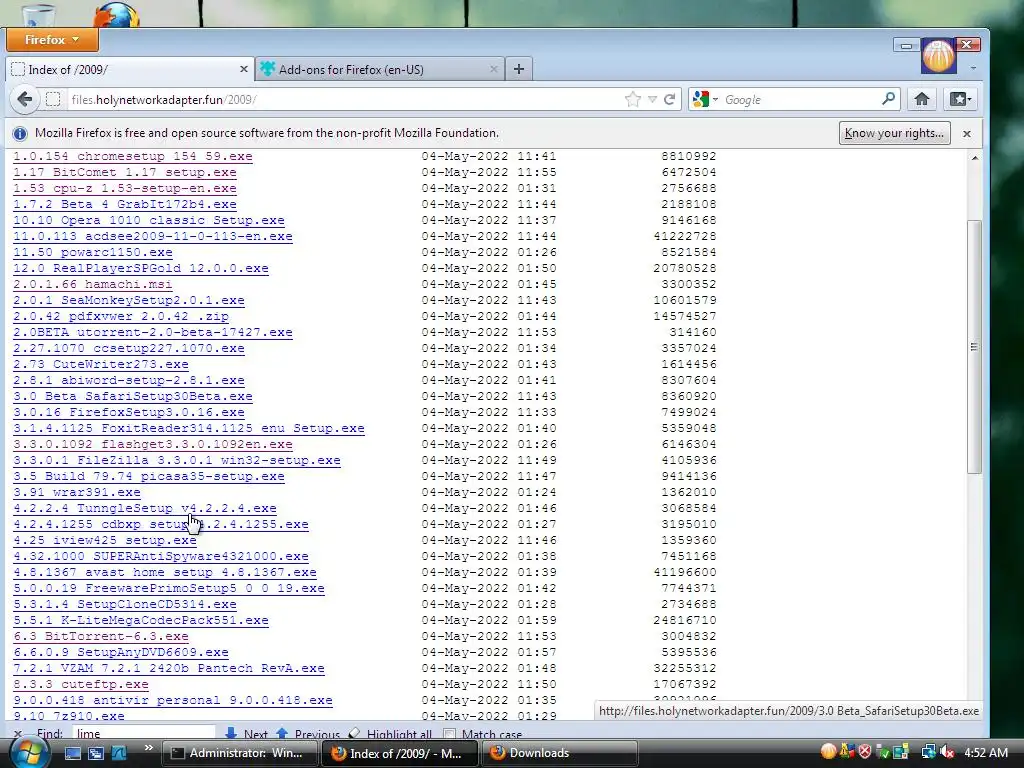
Task: Click the hamachi.msi link
Action: click(93, 284)
